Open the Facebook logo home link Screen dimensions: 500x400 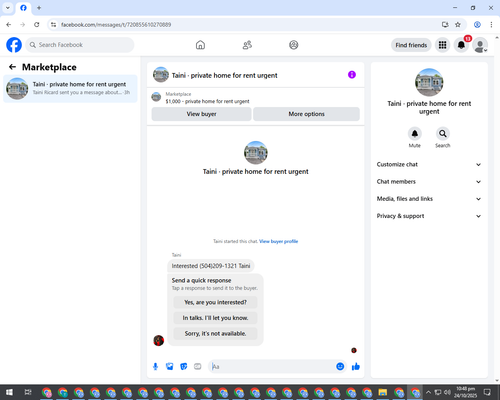tap(14, 45)
